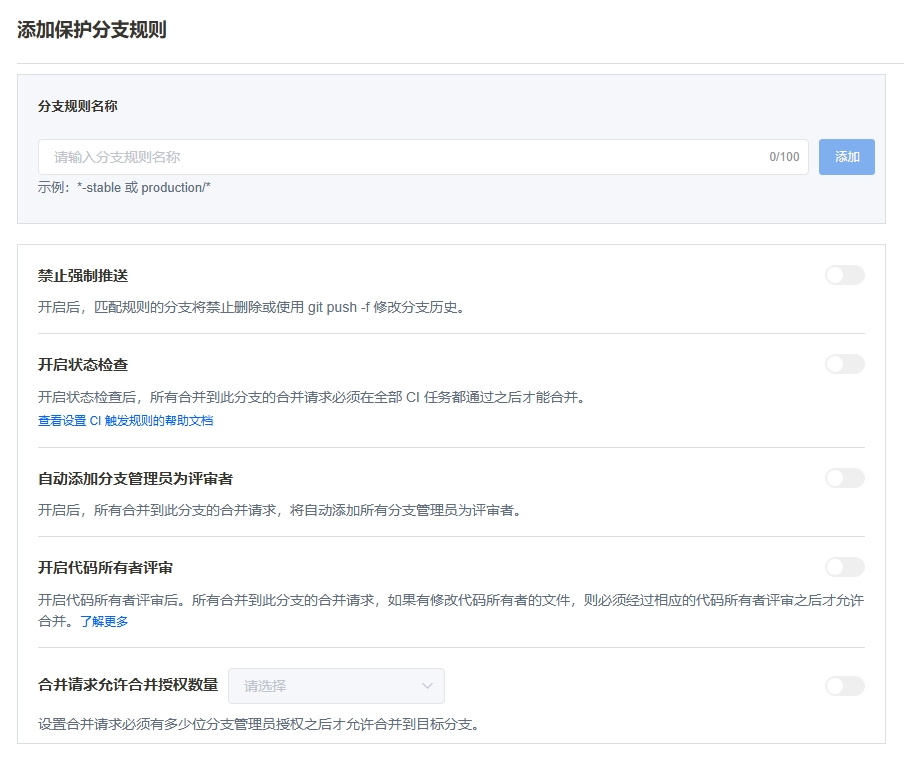This screenshot has width=904, height=758.
Task: Toggle 自动添加分支管理员为评审者 switch
Action: 845,478
